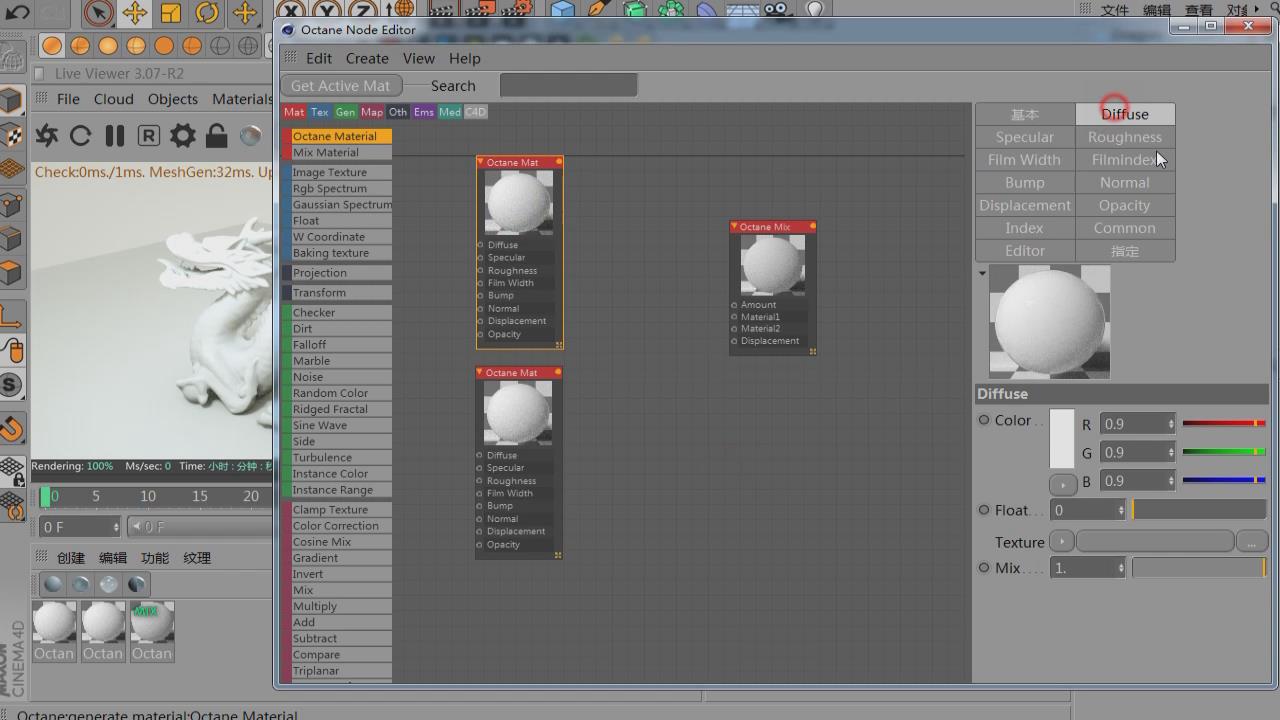Viewport: 1280px width, 720px height.
Task: Select the MIX material thumbnail
Action: (151, 623)
